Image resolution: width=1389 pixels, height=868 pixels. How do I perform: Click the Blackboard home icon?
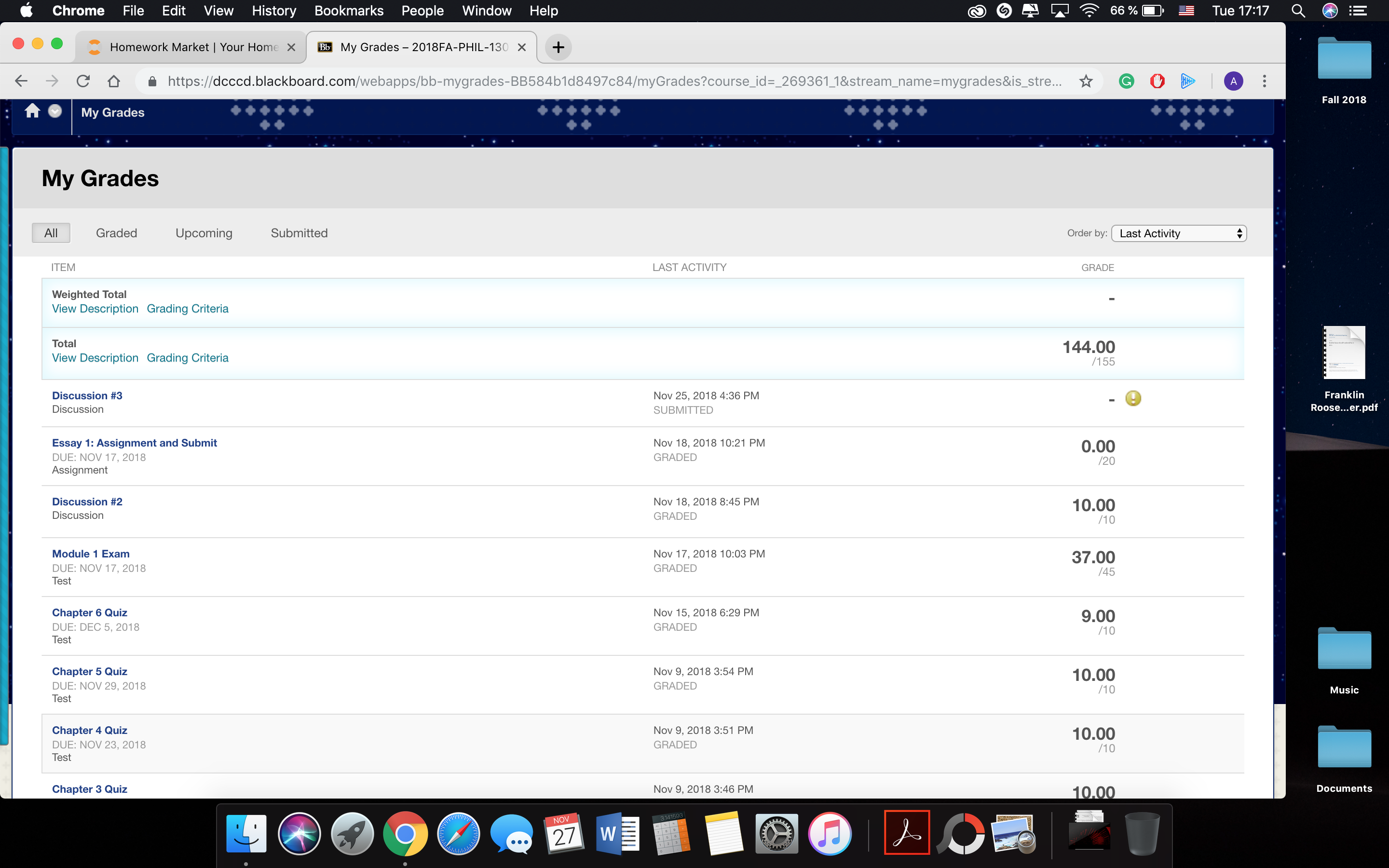[32, 111]
